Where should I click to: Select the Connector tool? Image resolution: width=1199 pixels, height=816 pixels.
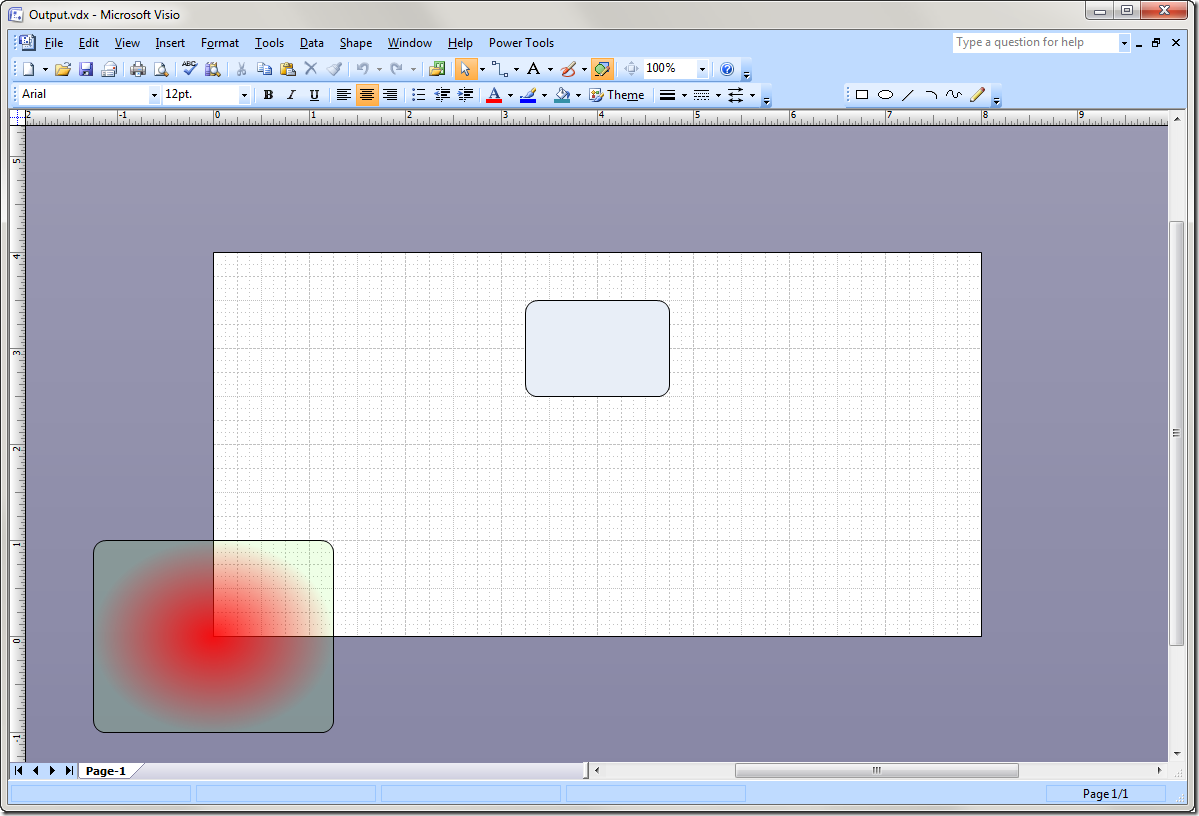499,69
